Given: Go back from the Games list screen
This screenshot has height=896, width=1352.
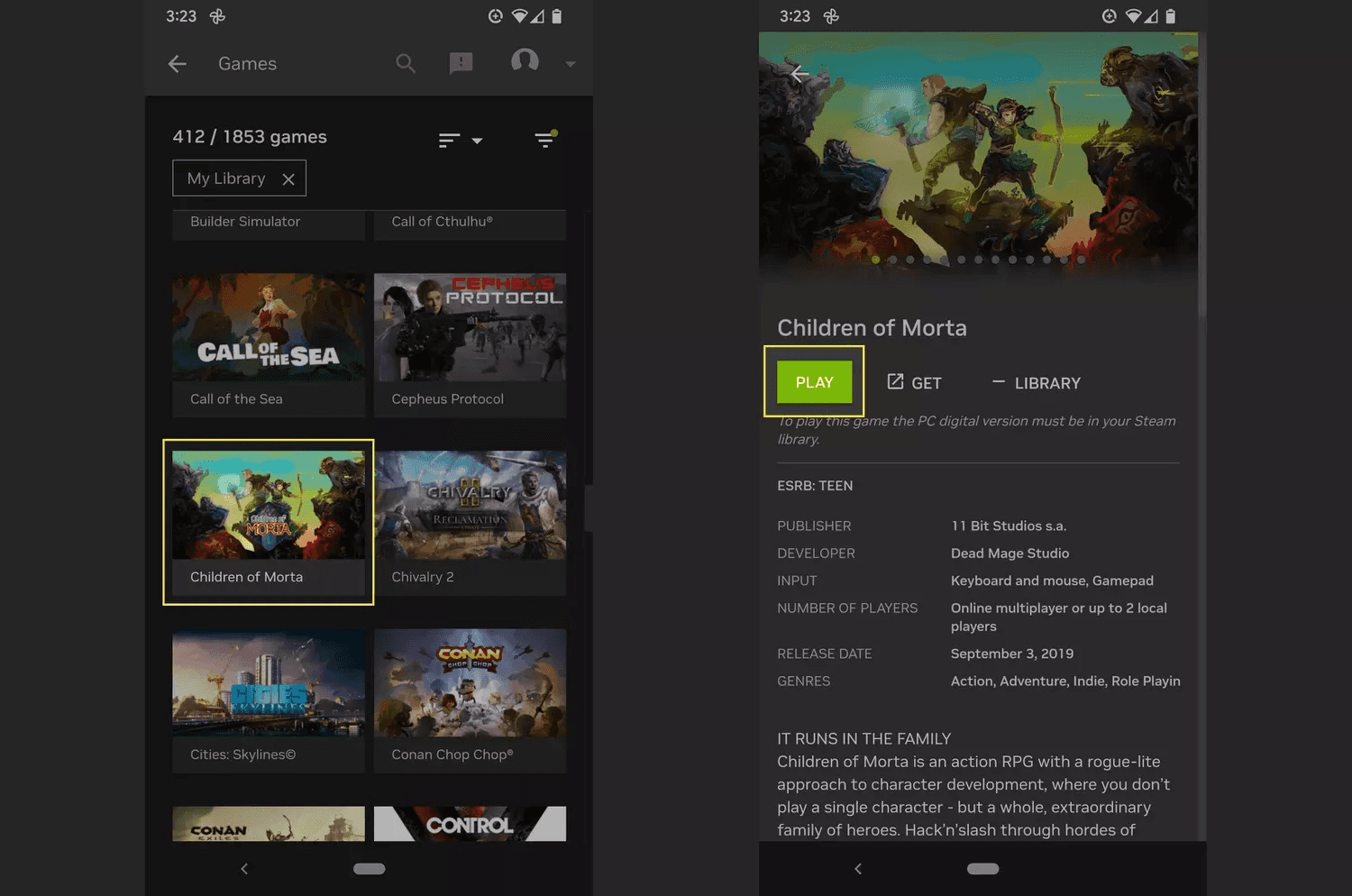Looking at the screenshot, I should (177, 63).
